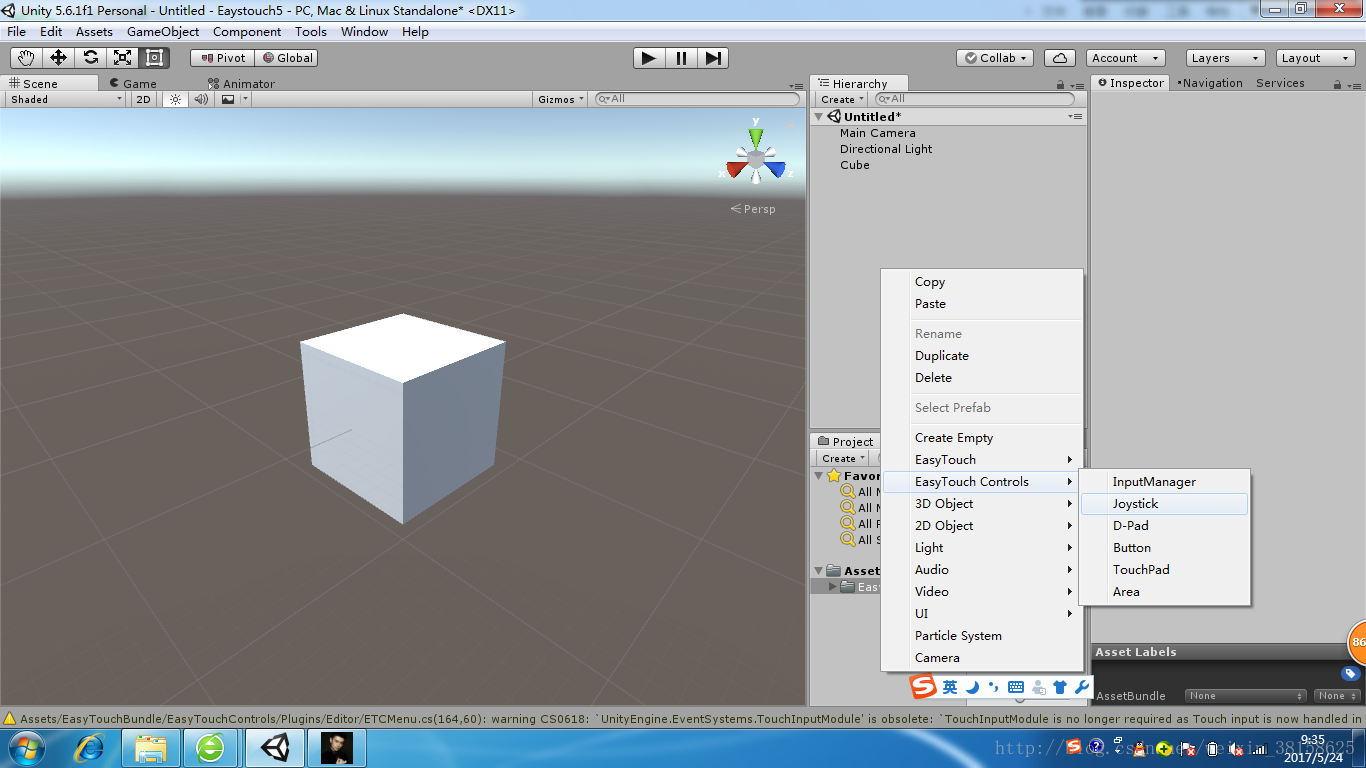This screenshot has height=768, width=1366.
Task: Open File Explorer from taskbar
Action: [x=151, y=748]
